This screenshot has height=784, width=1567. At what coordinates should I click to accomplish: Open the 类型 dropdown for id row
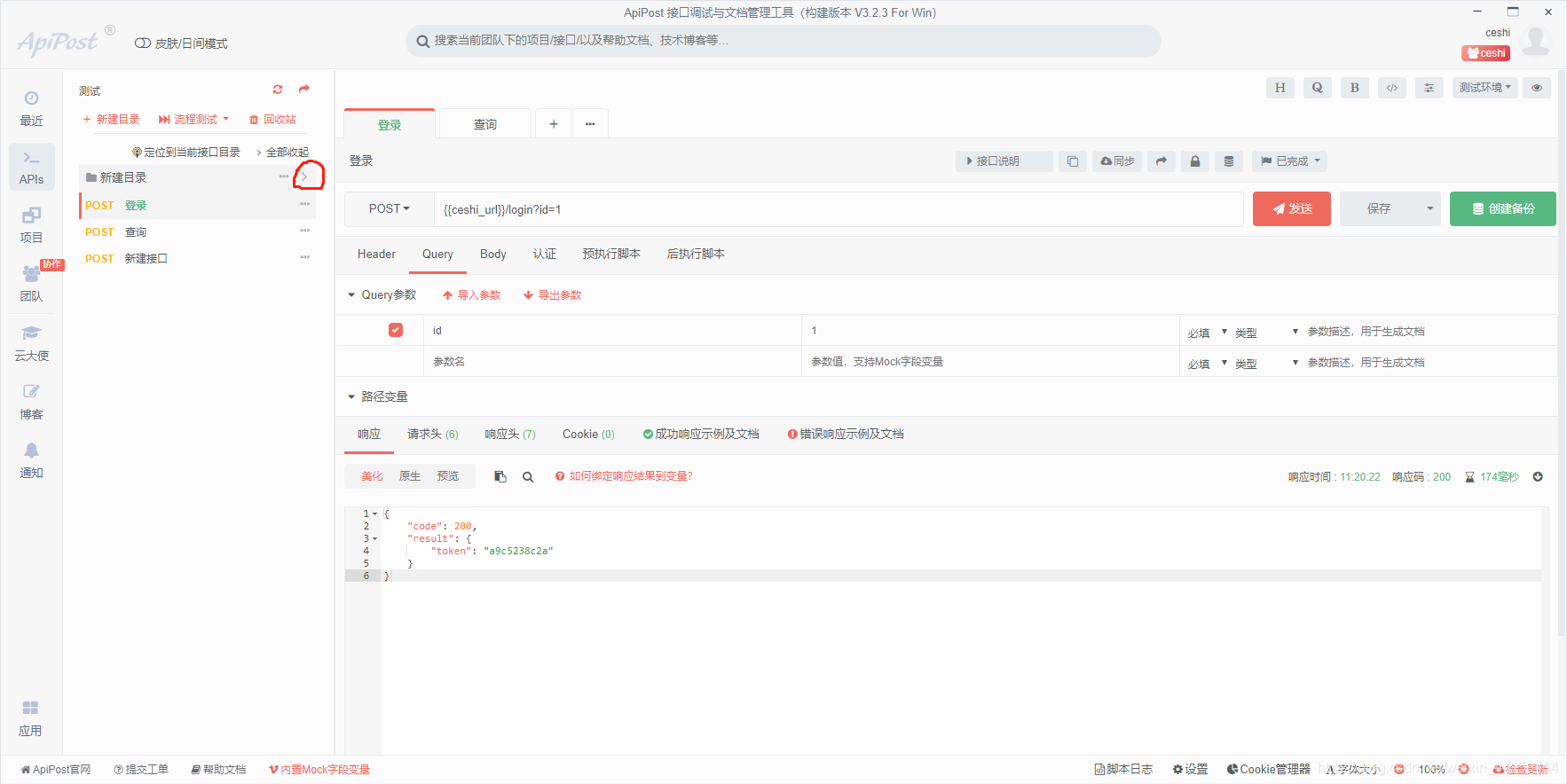(1266, 333)
